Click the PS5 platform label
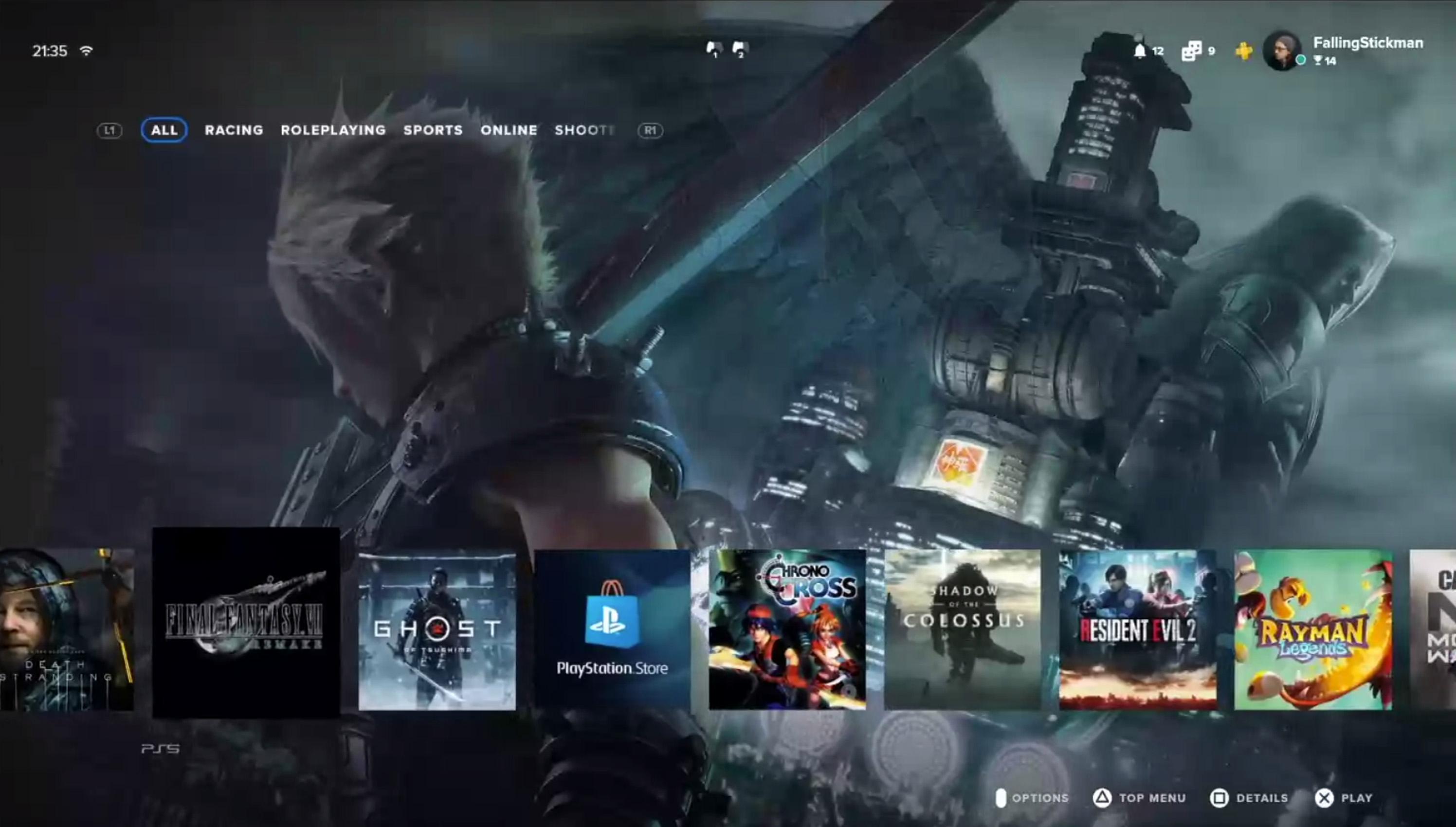Image resolution: width=1456 pixels, height=827 pixels. tap(160, 749)
